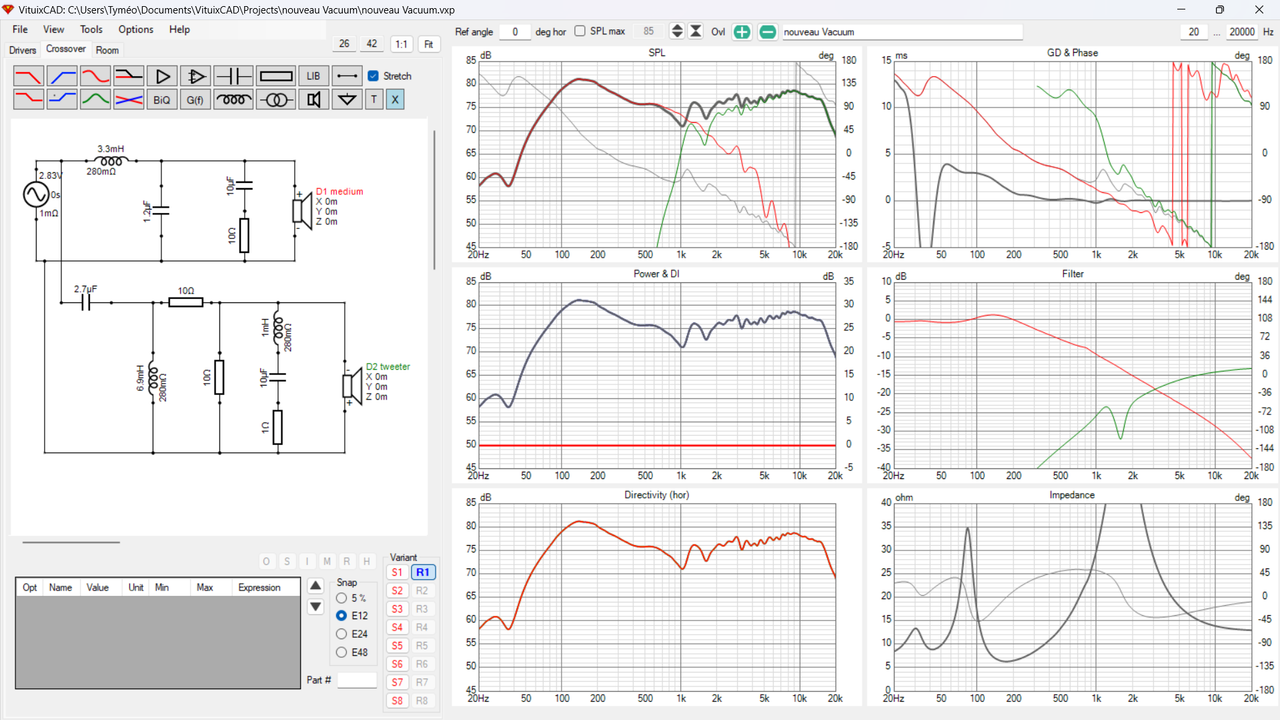This screenshot has width=1280, height=720.
Task: Open the Options menu
Action: point(136,30)
